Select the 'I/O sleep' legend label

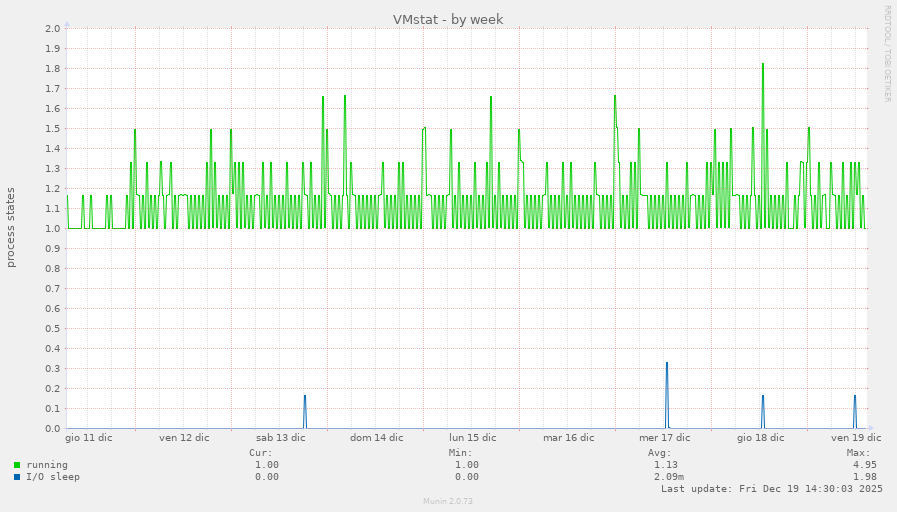(53, 477)
